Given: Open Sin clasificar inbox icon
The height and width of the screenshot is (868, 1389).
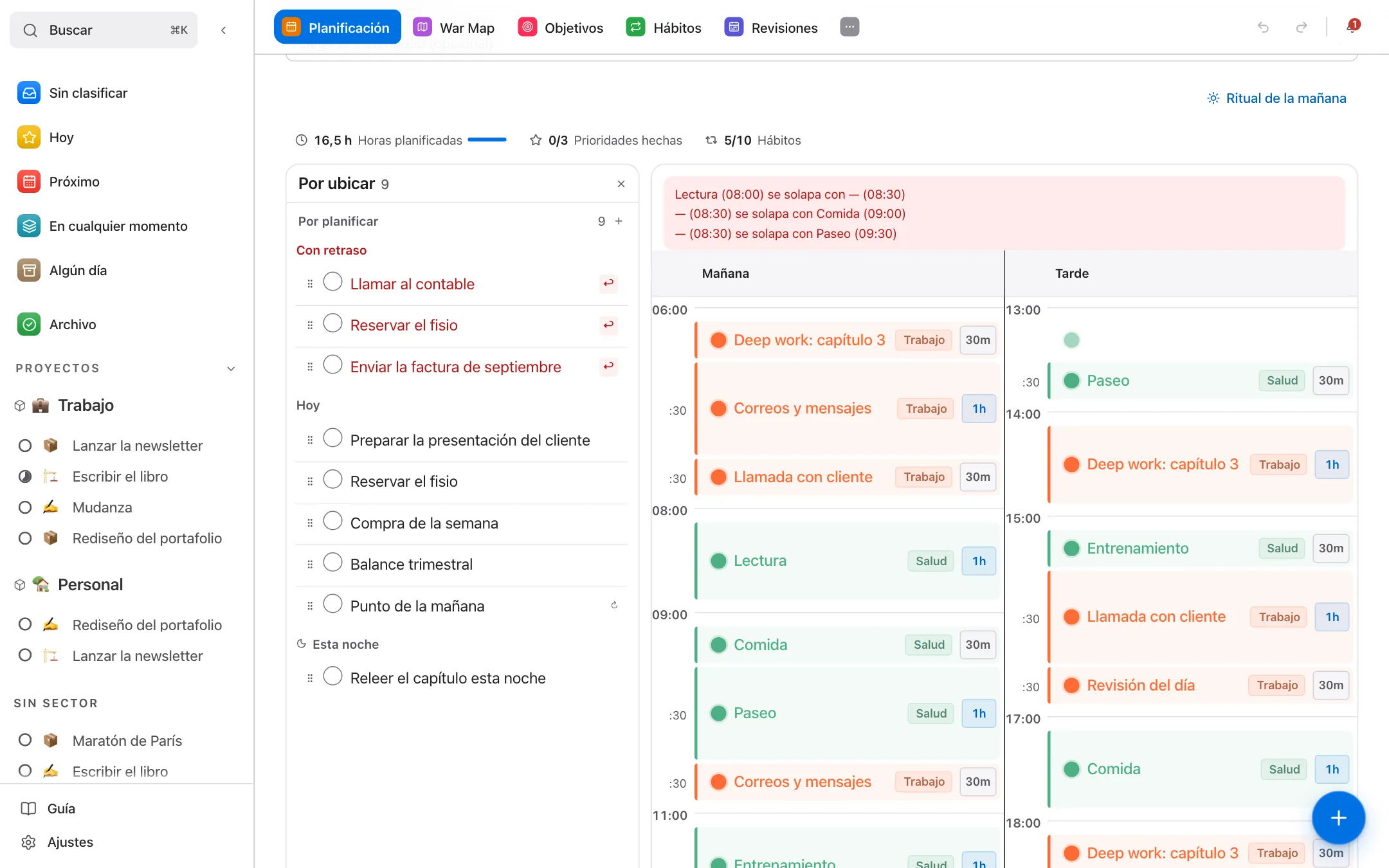Looking at the screenshot, I should point(29,93).
